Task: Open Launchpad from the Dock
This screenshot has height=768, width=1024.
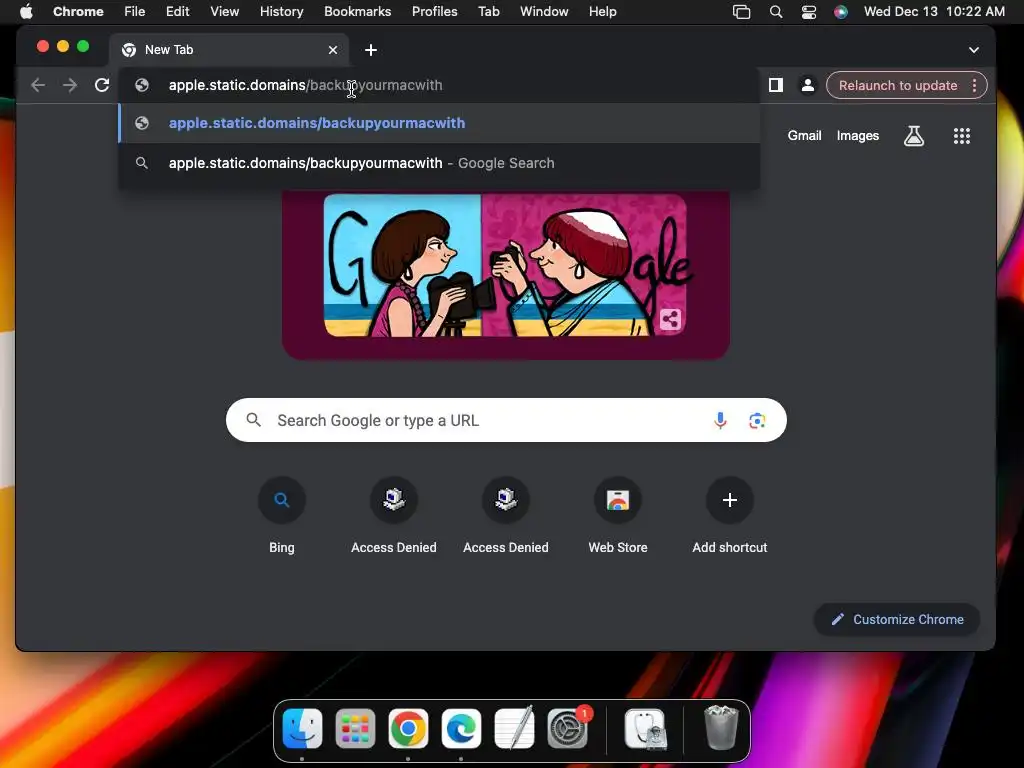Action: (355, 728)
